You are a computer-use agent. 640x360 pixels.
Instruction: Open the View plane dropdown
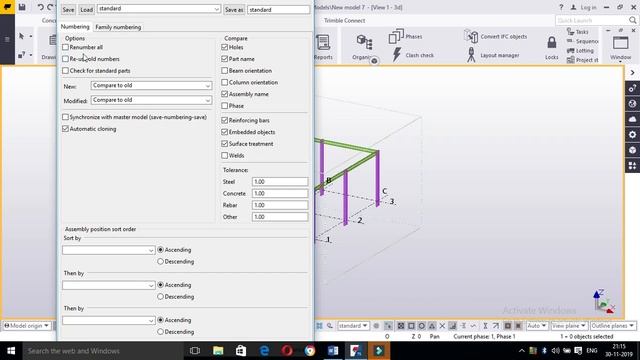(x=569, y=326)
